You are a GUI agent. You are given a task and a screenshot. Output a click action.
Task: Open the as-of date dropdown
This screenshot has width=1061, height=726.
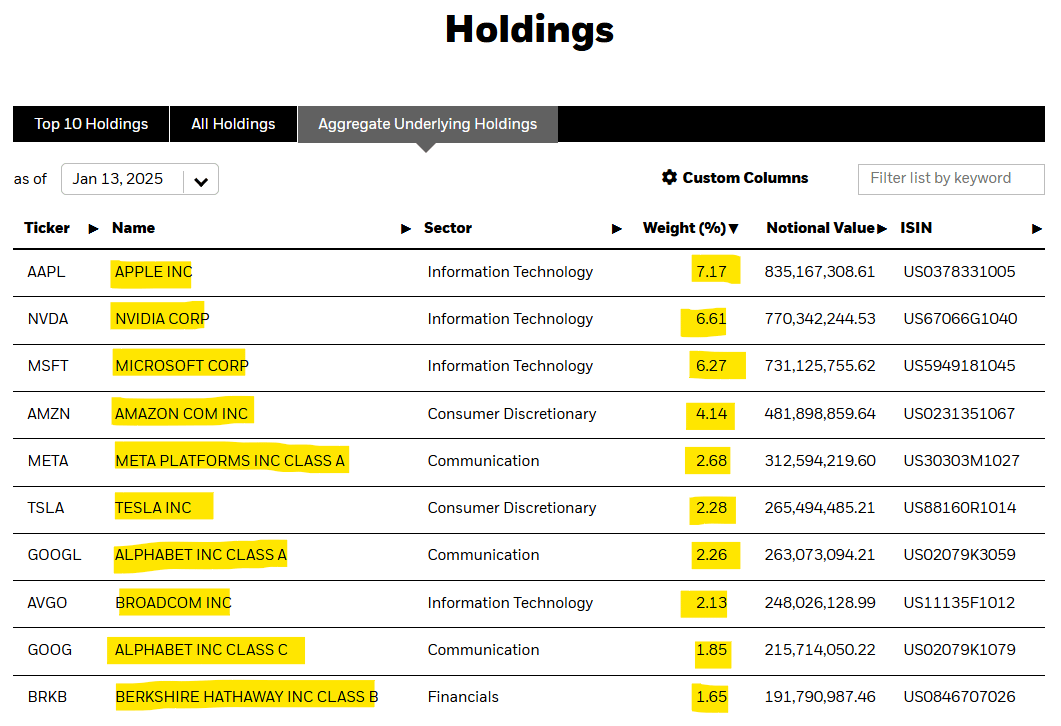(x=201, y=181)
